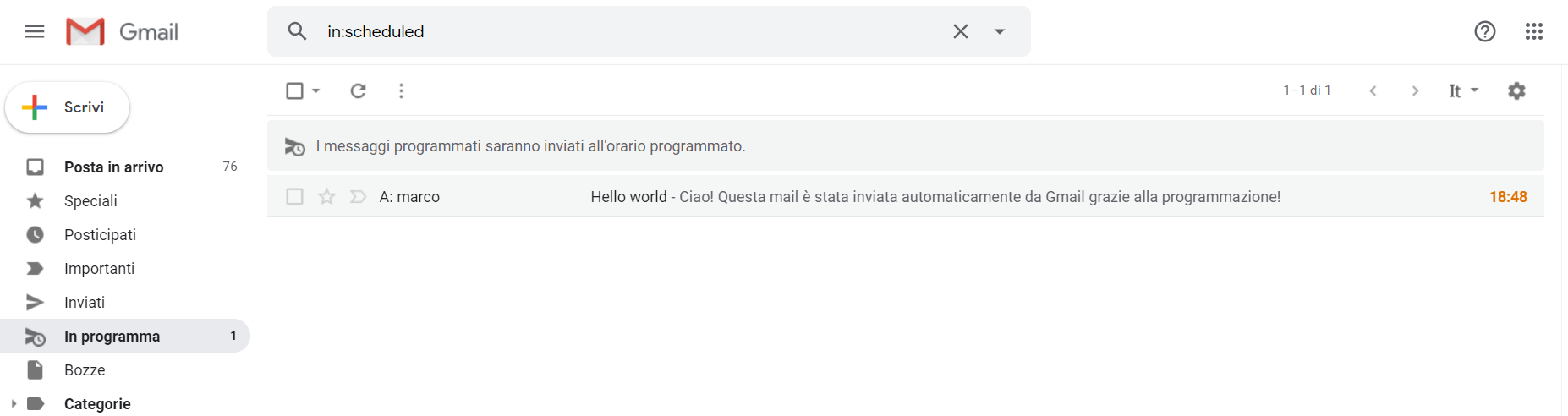Mark Hello world message as important

tap(358, 197)
